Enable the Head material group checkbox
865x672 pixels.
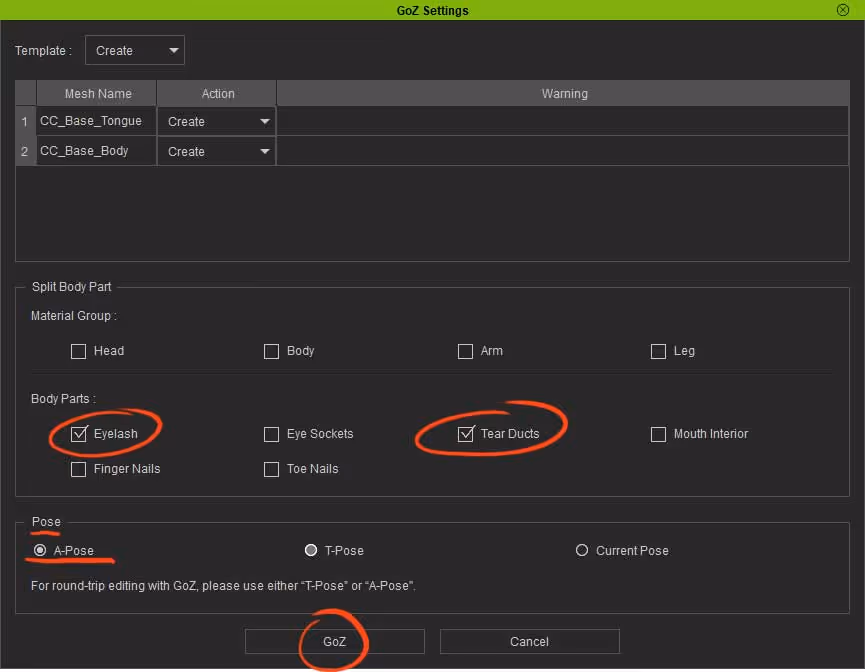point(78,351)
